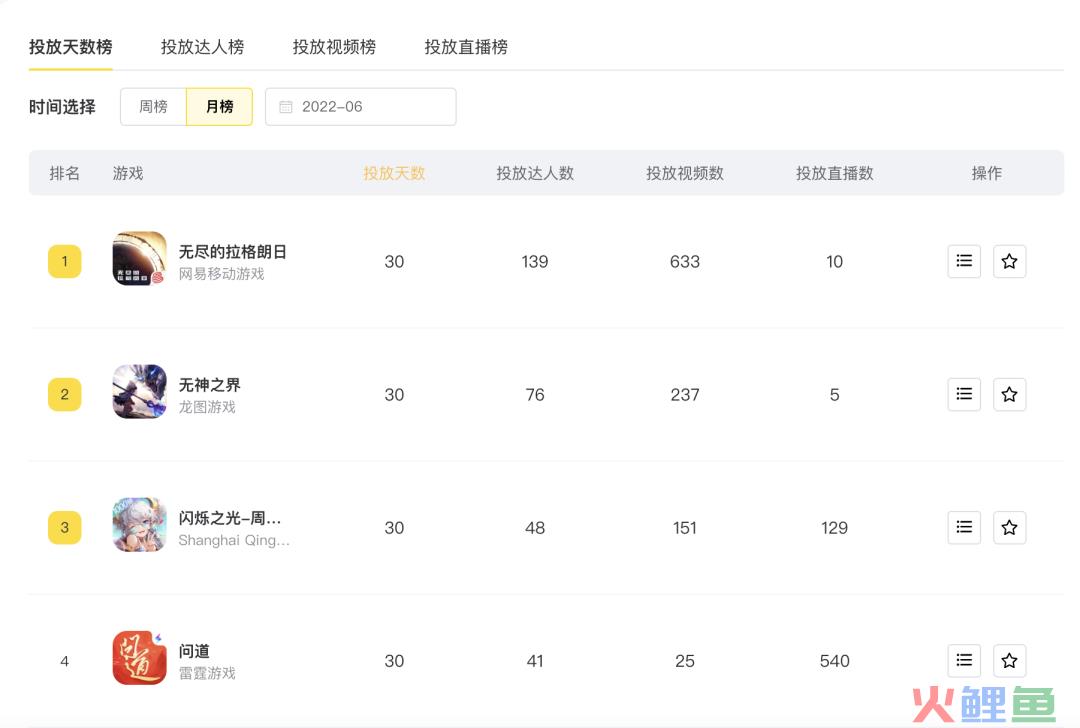The width and height of the screenshot is (1080, 728).
Task: Open 无尽的拉格朗日 game title
Action: tap(233, 251)
